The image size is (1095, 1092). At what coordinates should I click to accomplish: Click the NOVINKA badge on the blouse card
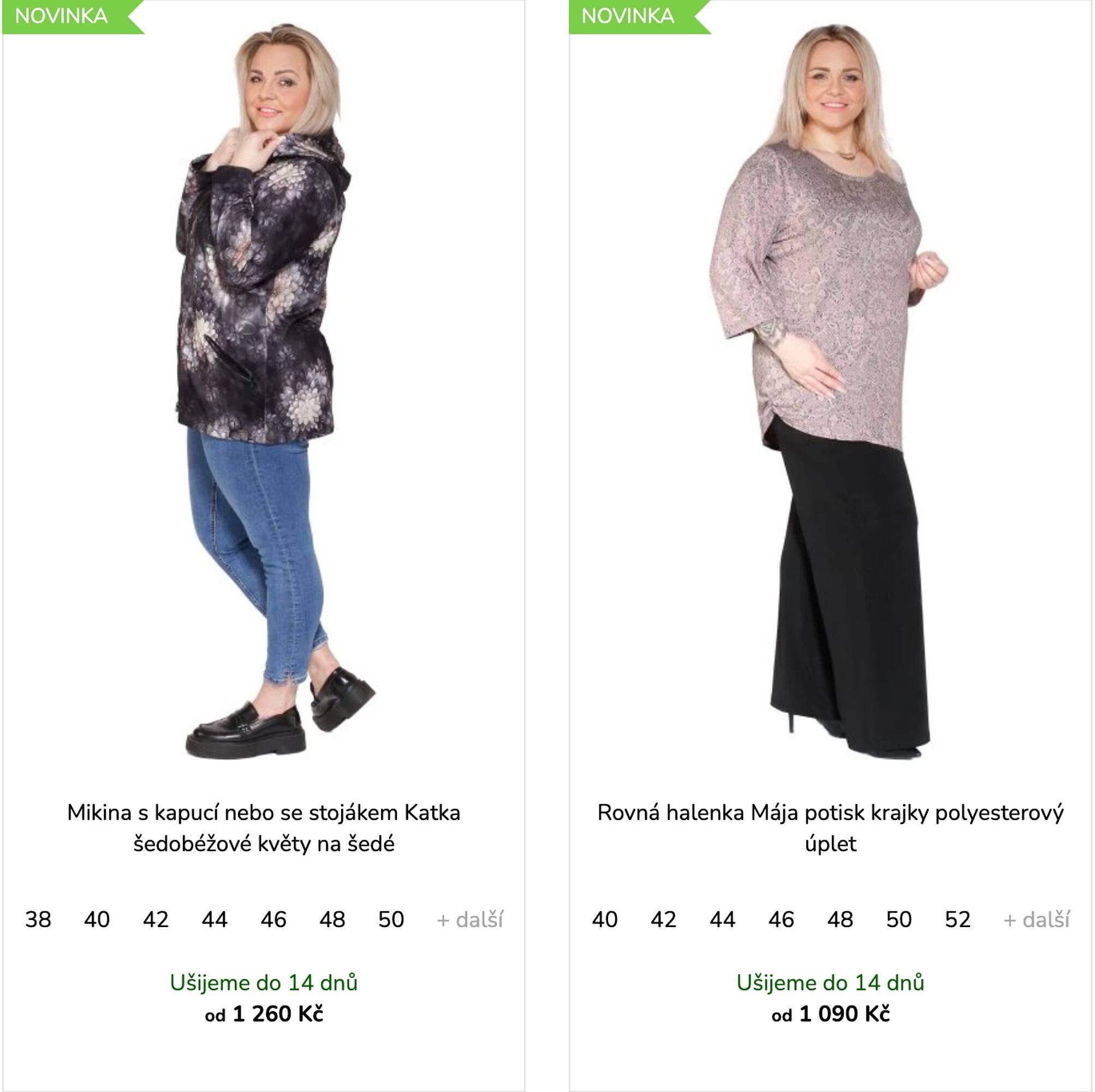click(x=640, y=16)
